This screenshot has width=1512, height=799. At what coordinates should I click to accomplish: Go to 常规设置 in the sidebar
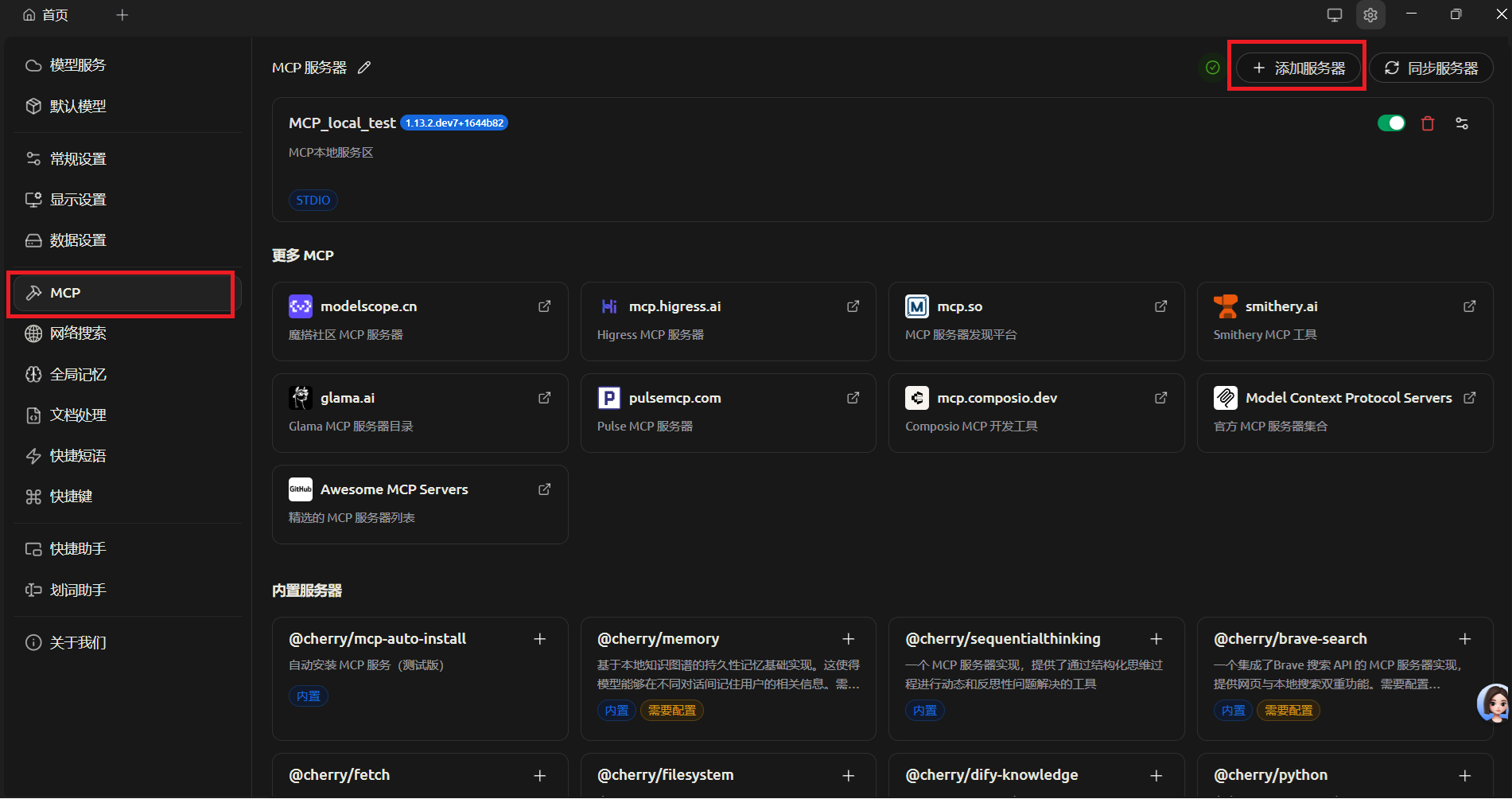pos(127,158)
